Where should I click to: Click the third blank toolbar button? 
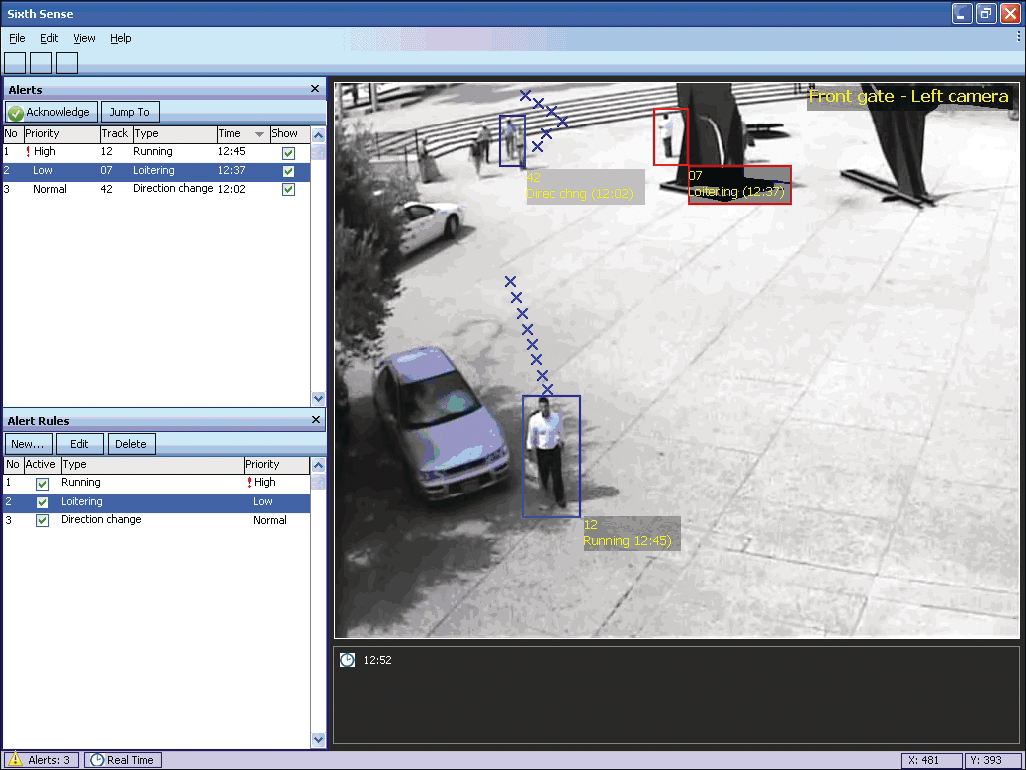click(67, 63)
